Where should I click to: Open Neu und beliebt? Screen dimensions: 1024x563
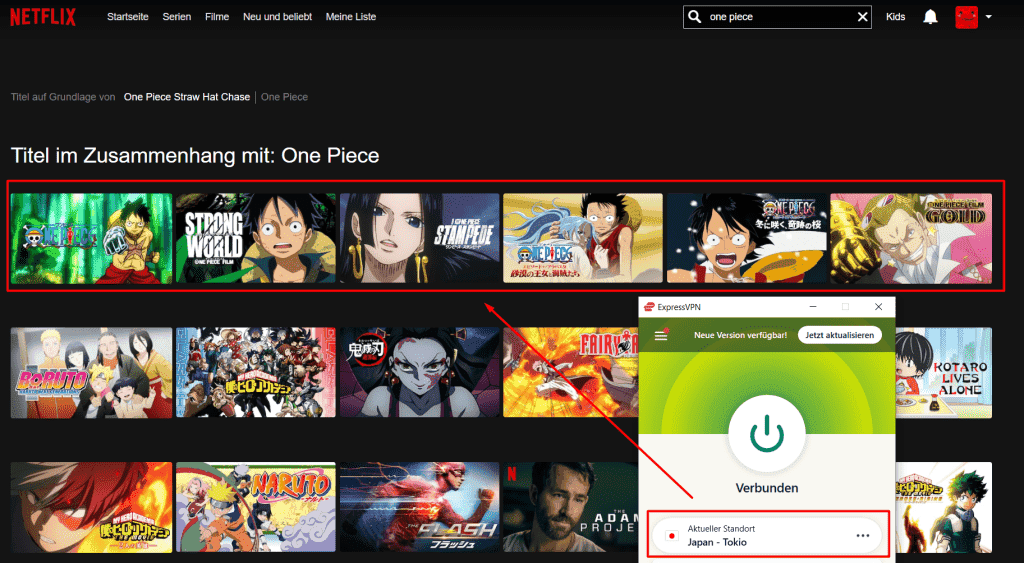tap(278, 17)
